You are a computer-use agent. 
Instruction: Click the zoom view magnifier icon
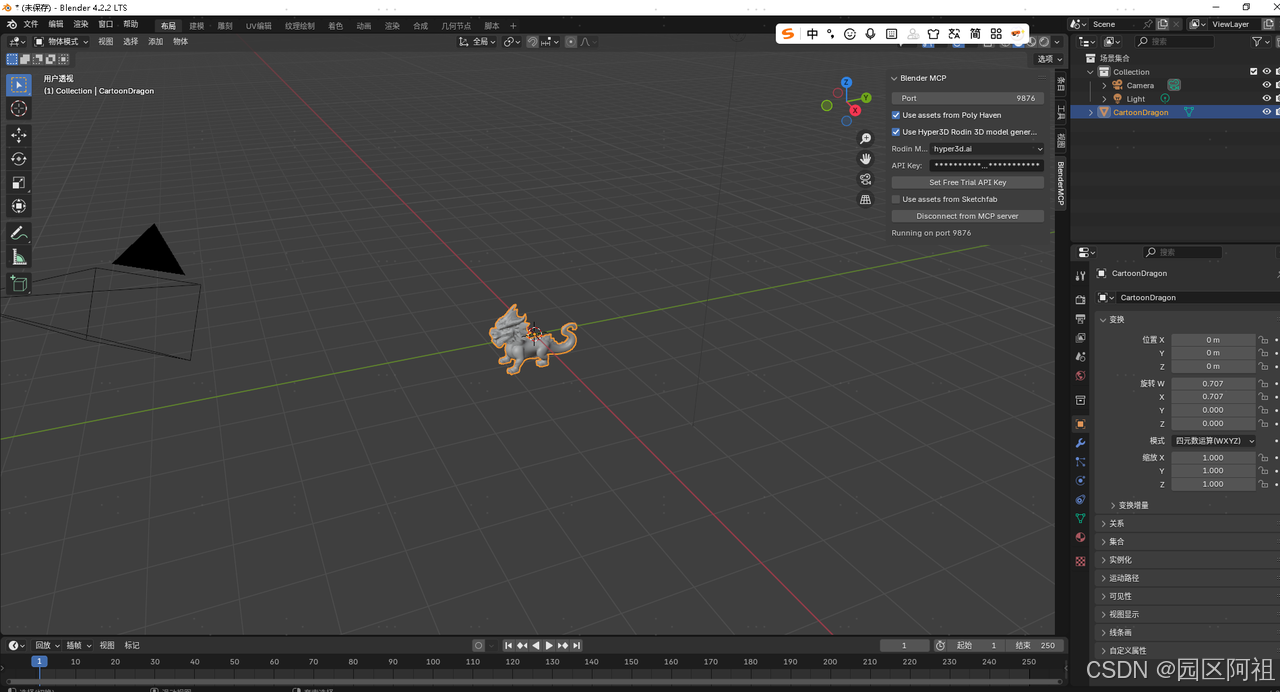(x=866, y=138)
